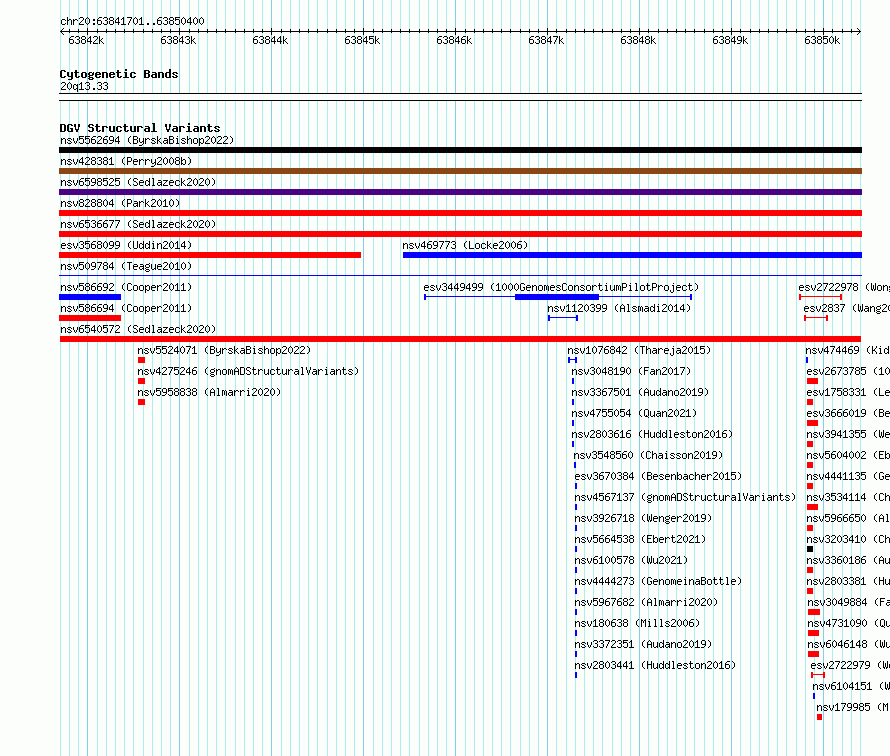Screen dimensions: 890x756
Task: Click nsv3048190 (Fan2017) label
Action: (x=631, y=371)
